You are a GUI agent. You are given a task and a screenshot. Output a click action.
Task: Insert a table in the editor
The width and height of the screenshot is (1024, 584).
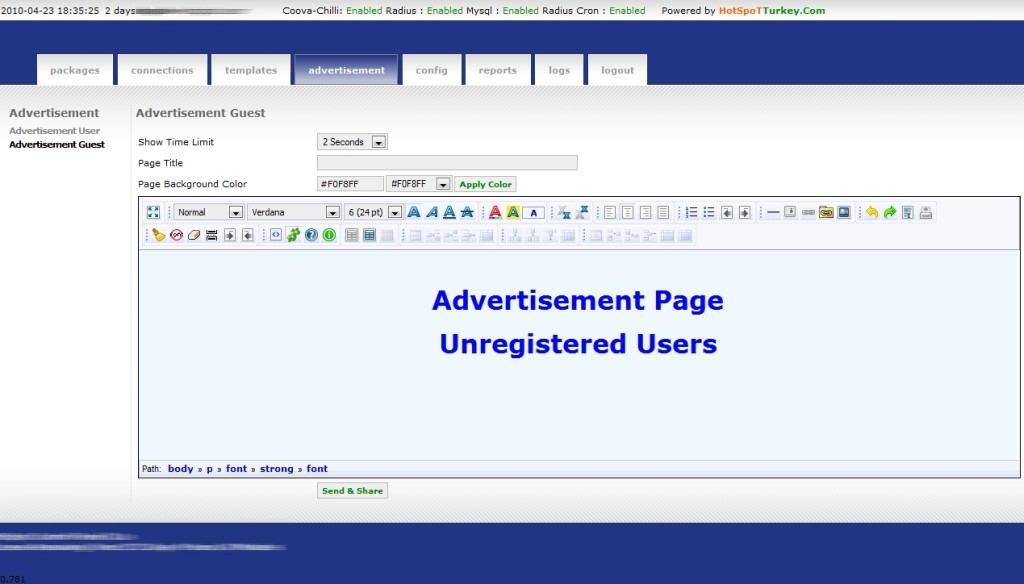(351, 235)
